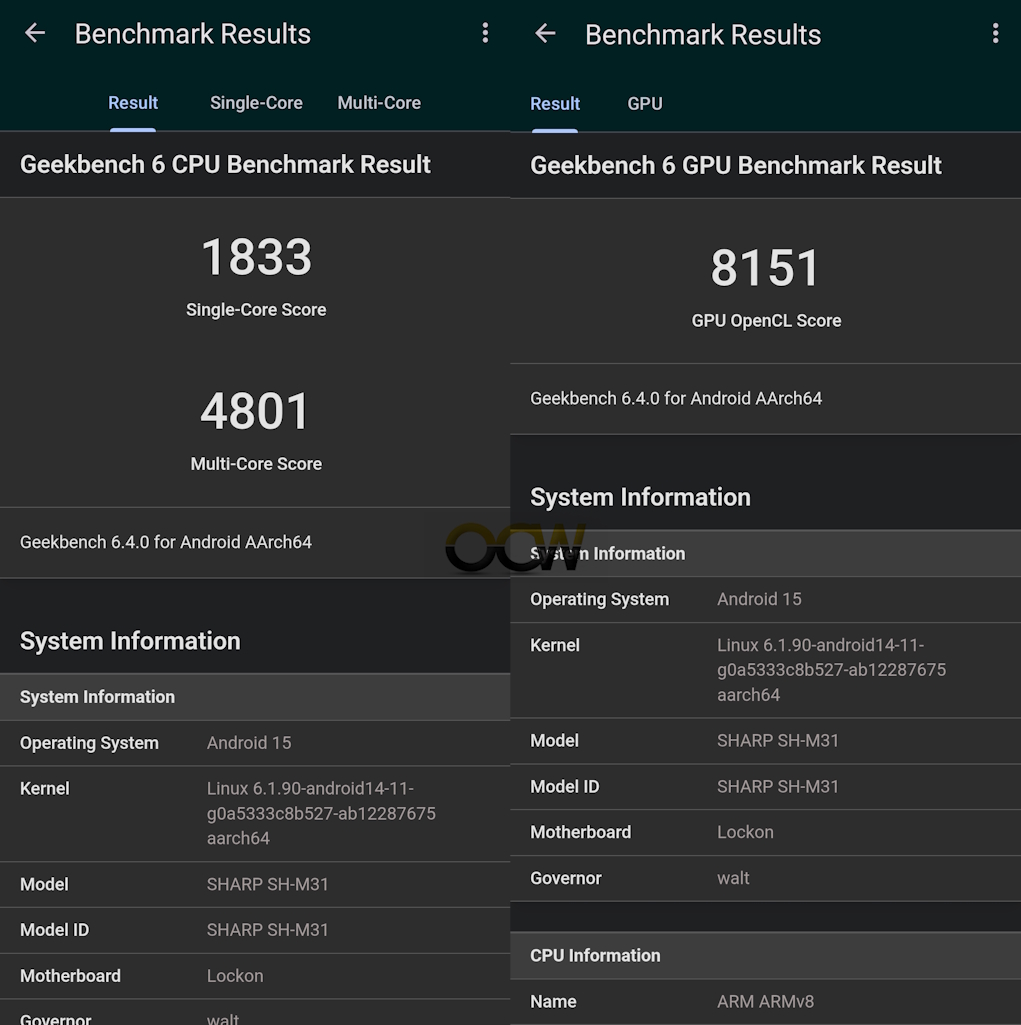The image size is (1021, 1025).
Task: Tap Geekbench 6.4.0 version text in GPU screen
Action: [676, 398]
